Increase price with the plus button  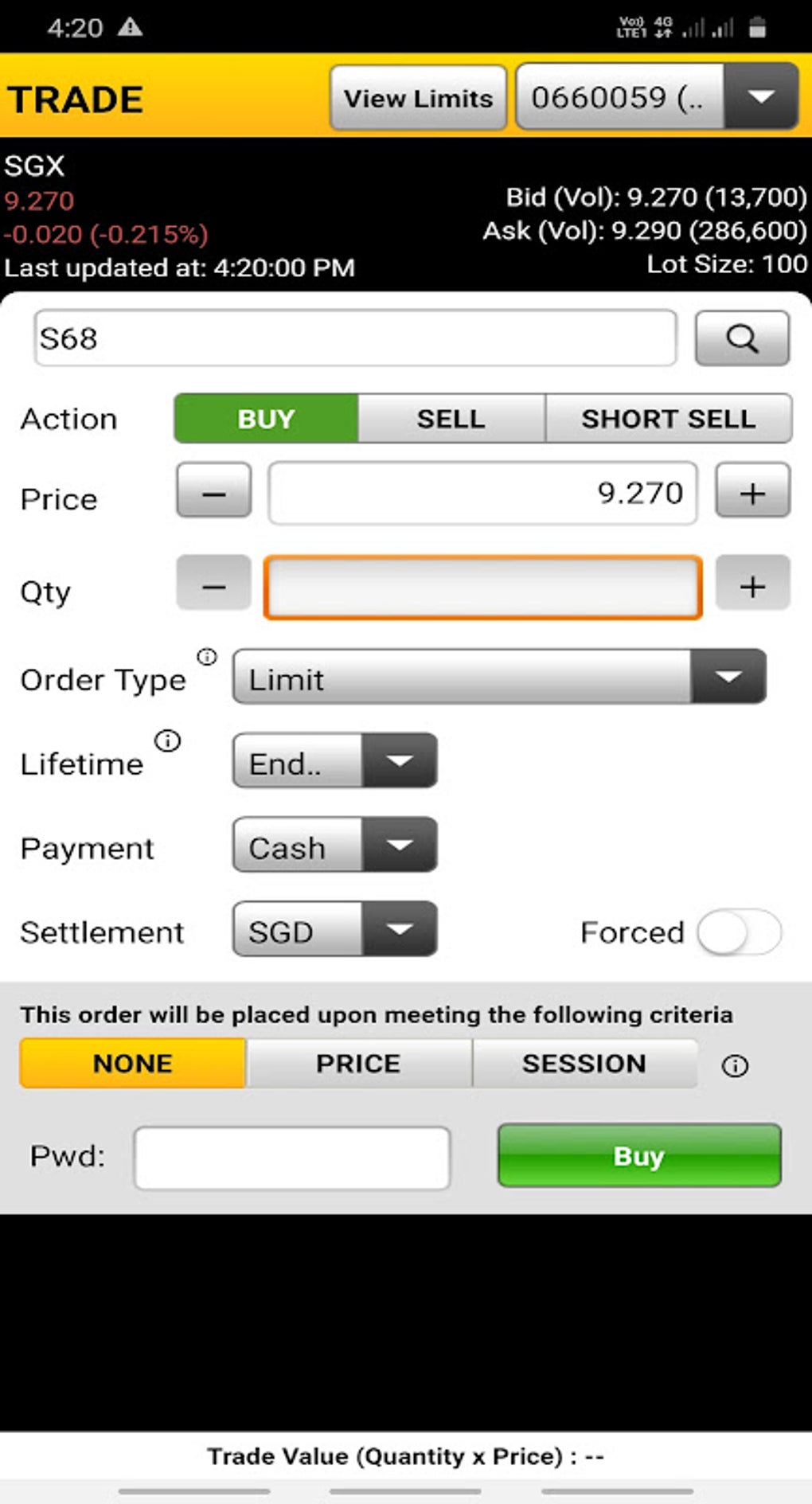[x=752, y=492]
